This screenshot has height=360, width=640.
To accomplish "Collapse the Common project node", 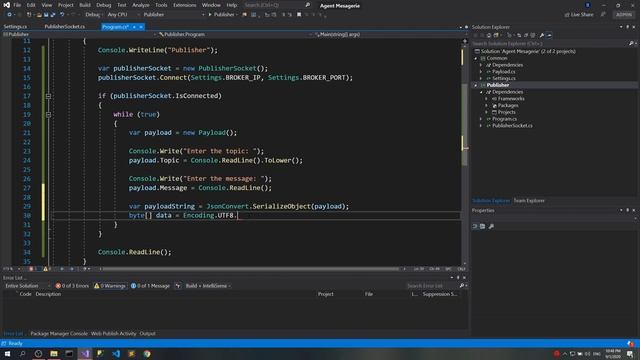I will pos(476,58).
